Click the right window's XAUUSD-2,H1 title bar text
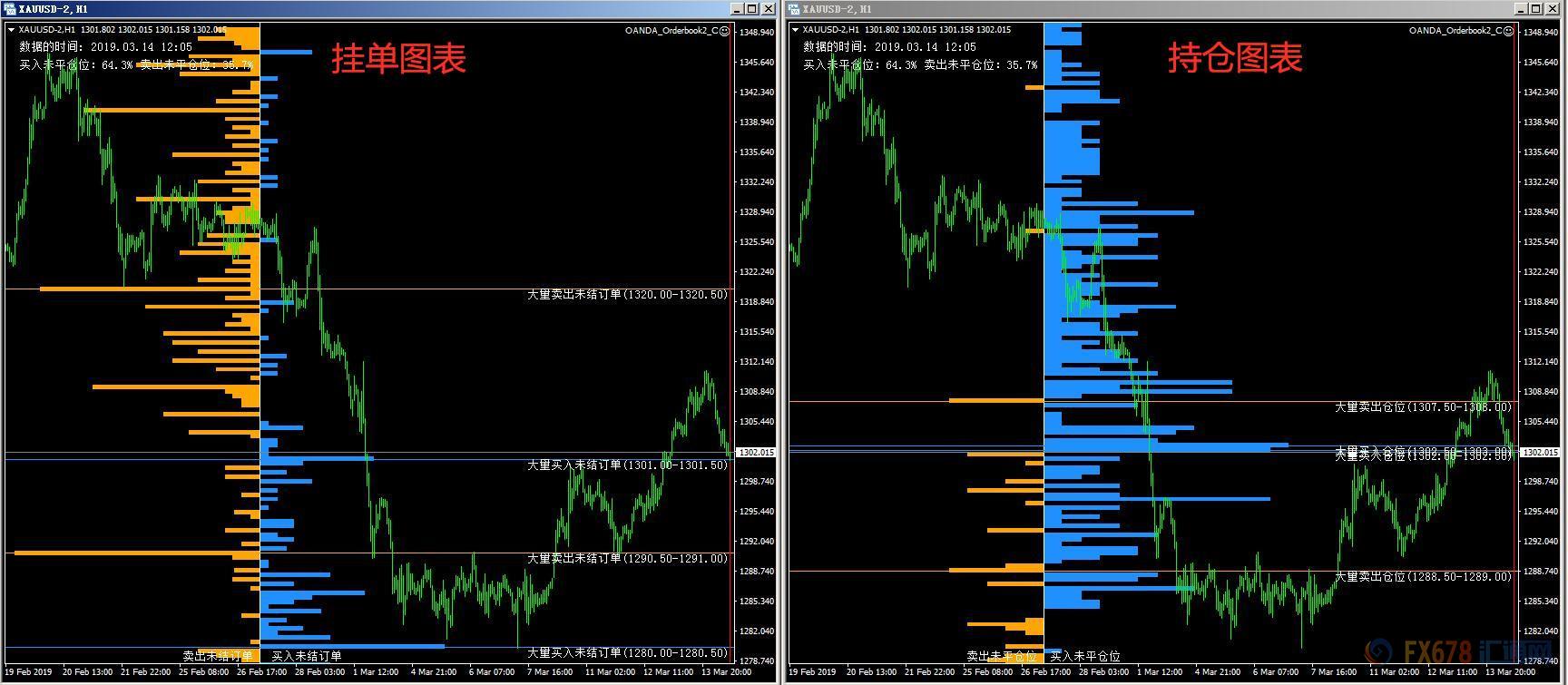The image size is (1568, 685). pos(837,9)
